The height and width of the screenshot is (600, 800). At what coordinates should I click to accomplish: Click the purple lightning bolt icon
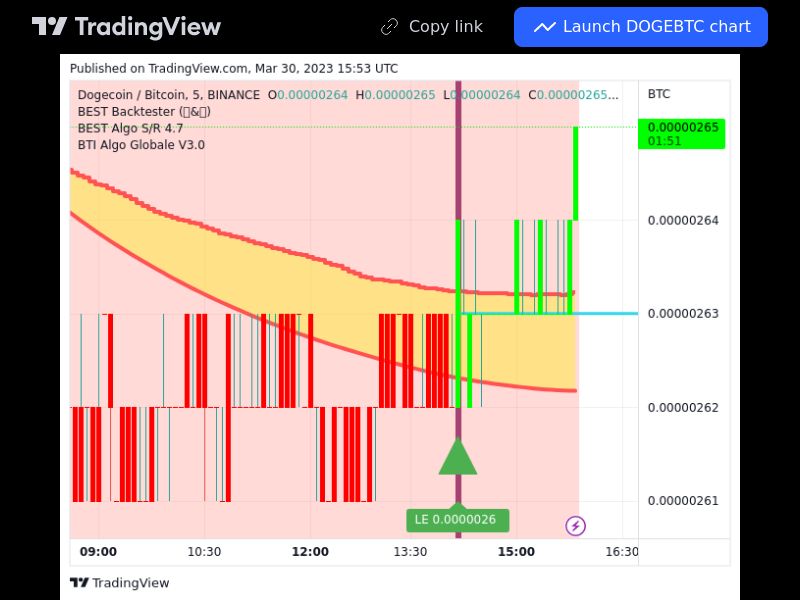(x=576, y=526)
